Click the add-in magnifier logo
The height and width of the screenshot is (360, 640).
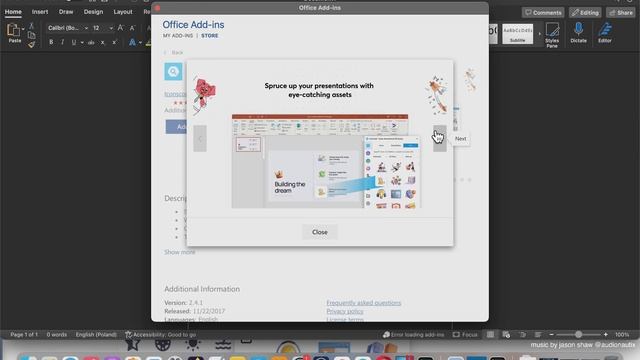coord(173,71)
